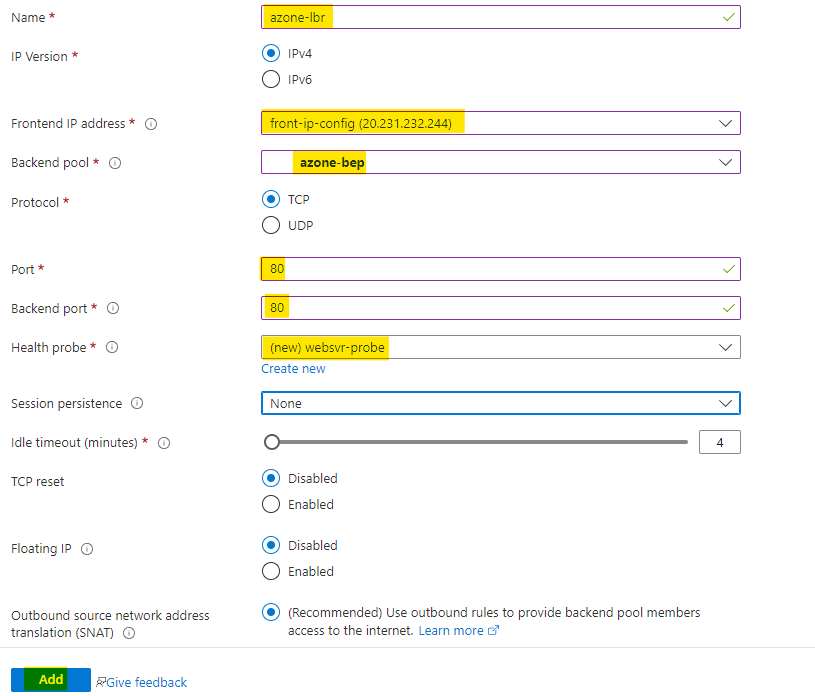Click the Create new health probe link

(x=293, y=369)
